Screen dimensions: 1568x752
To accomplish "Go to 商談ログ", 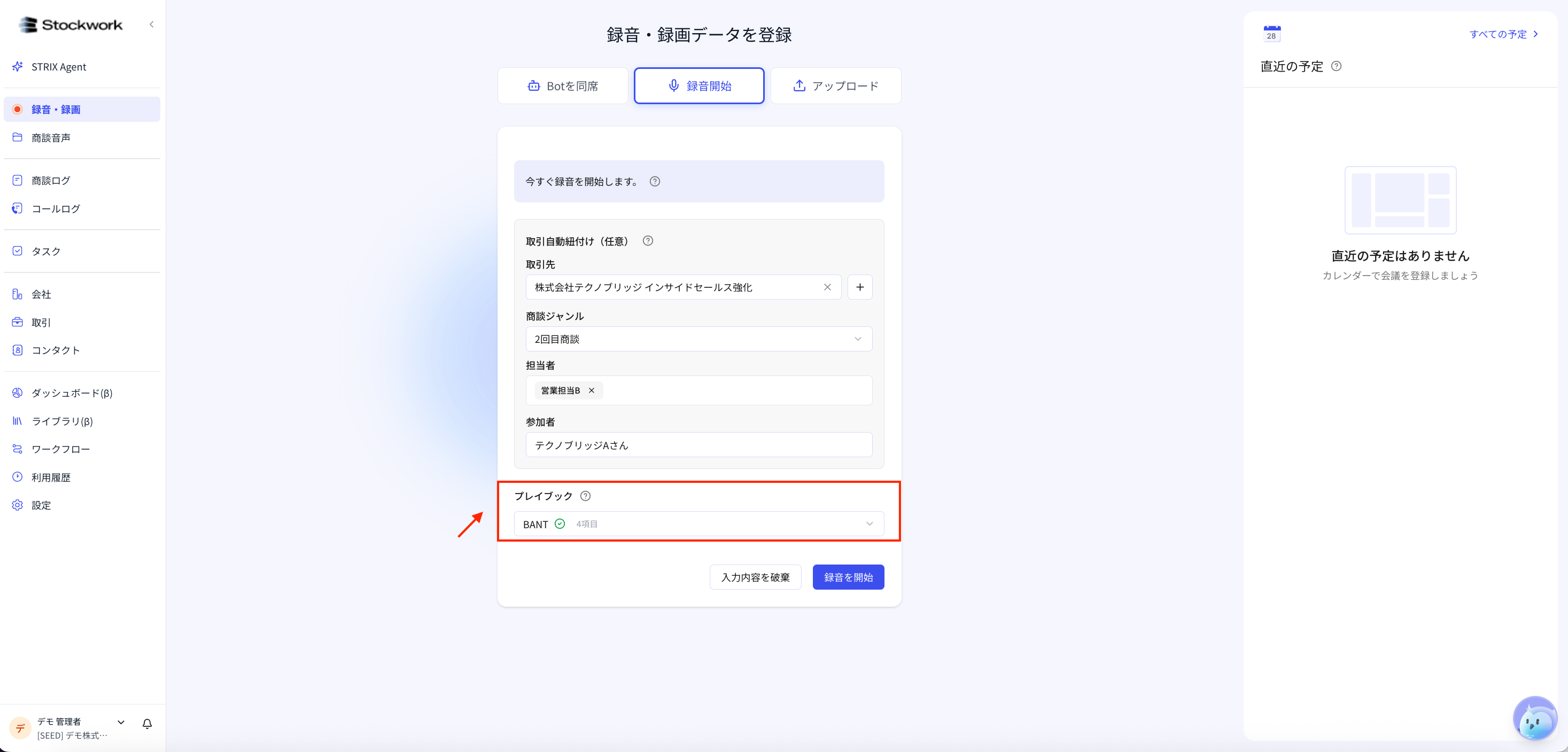I will [82, 180].
